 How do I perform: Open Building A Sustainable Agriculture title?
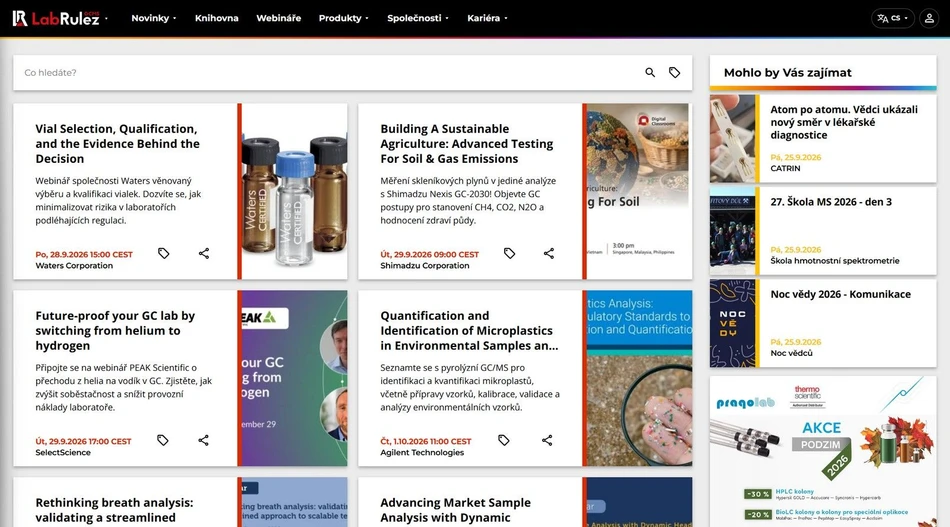(x=467, y=144)
